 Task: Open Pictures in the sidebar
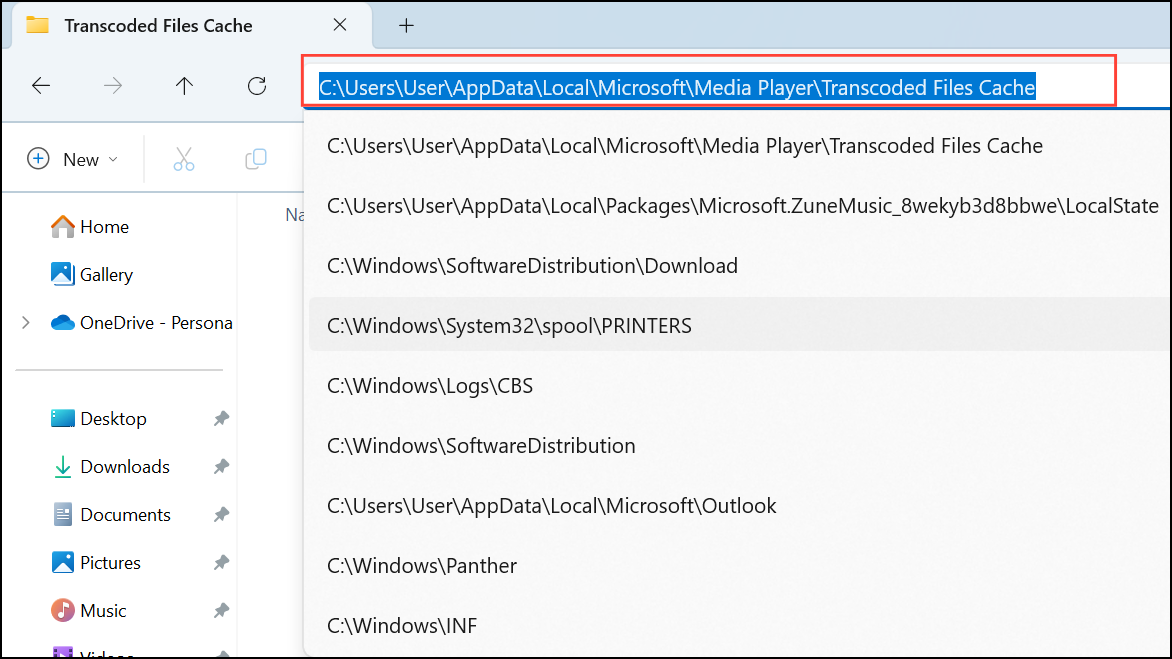96,563
